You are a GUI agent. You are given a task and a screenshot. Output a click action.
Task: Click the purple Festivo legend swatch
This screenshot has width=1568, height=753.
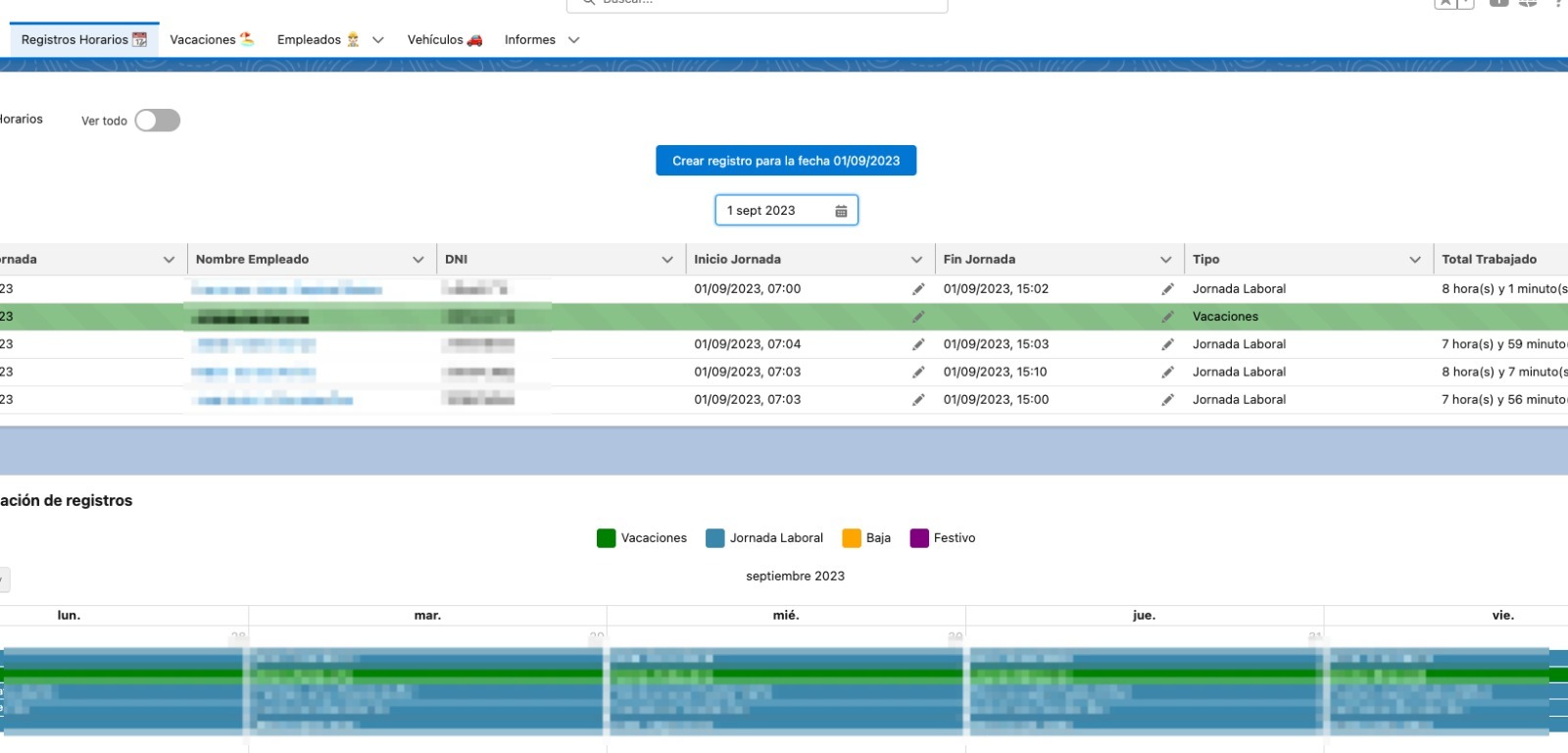(919, 538)
